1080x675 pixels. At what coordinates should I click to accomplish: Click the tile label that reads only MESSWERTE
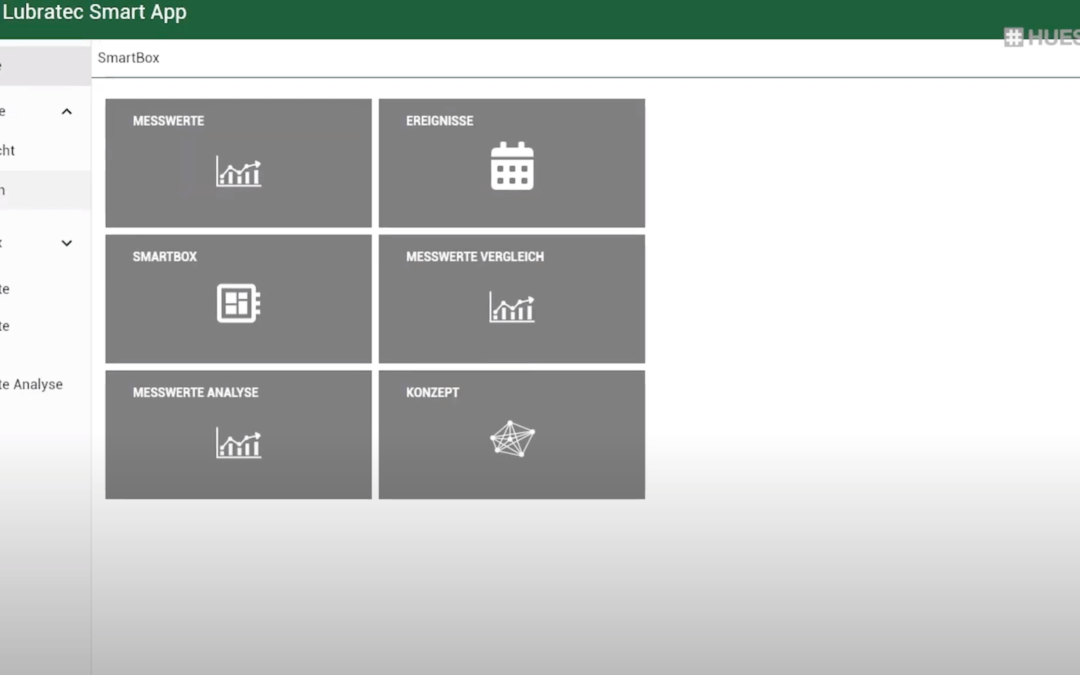tap(168, 121)
